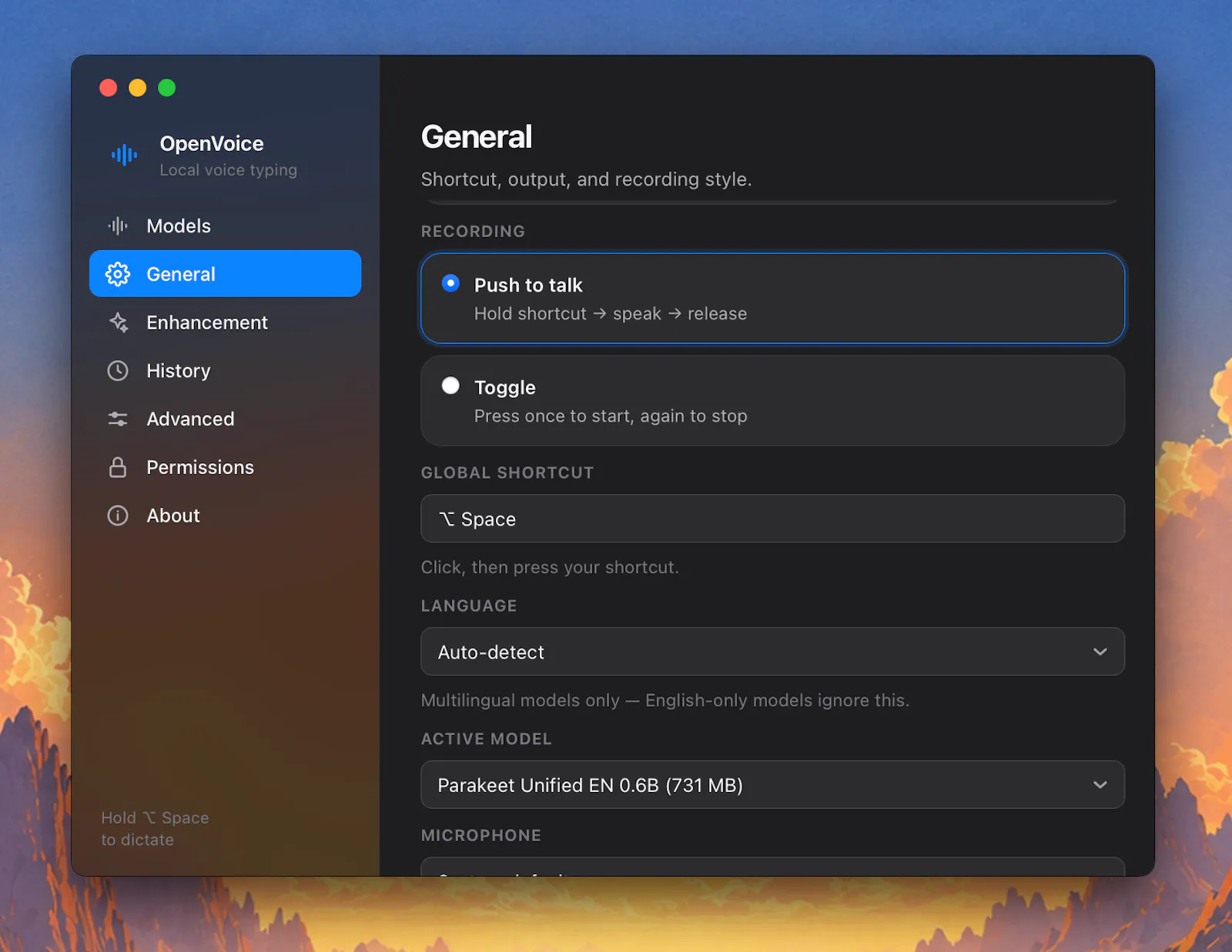The image size is (1232, 952).
Task: Open the Permissions page
Action: click(225, 467)
